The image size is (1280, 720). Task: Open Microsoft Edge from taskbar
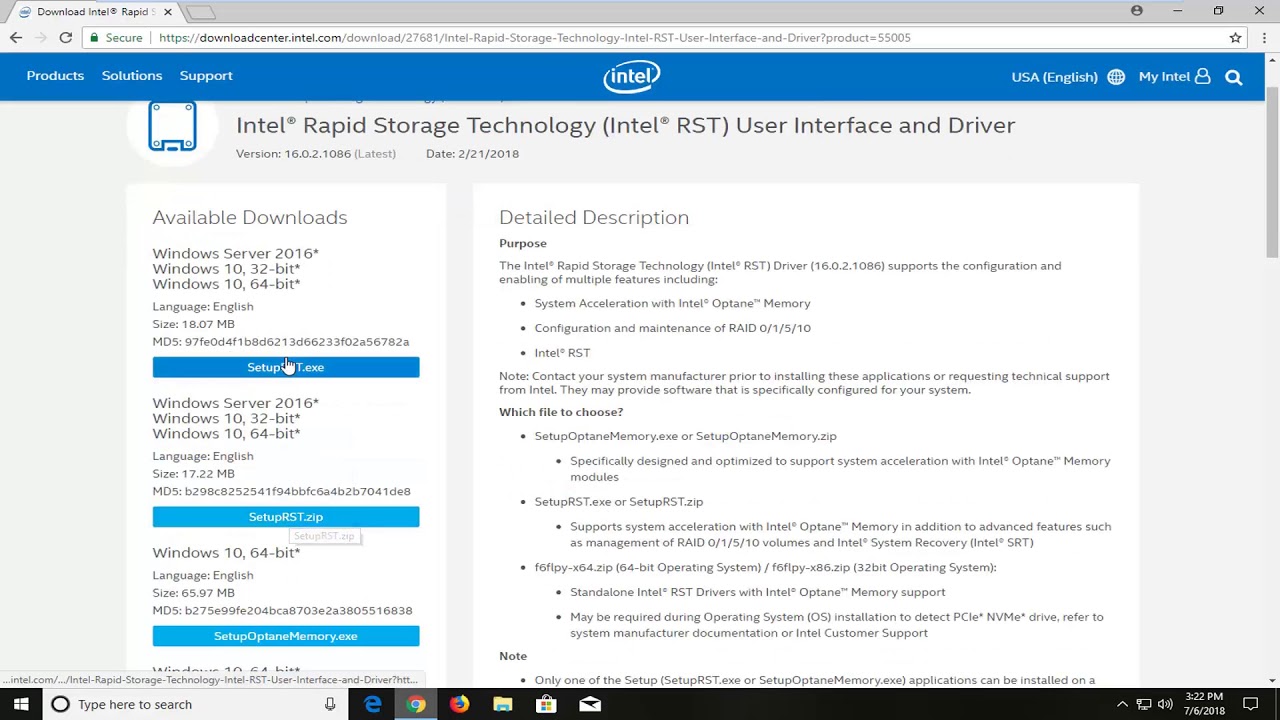tap(373, 704)
